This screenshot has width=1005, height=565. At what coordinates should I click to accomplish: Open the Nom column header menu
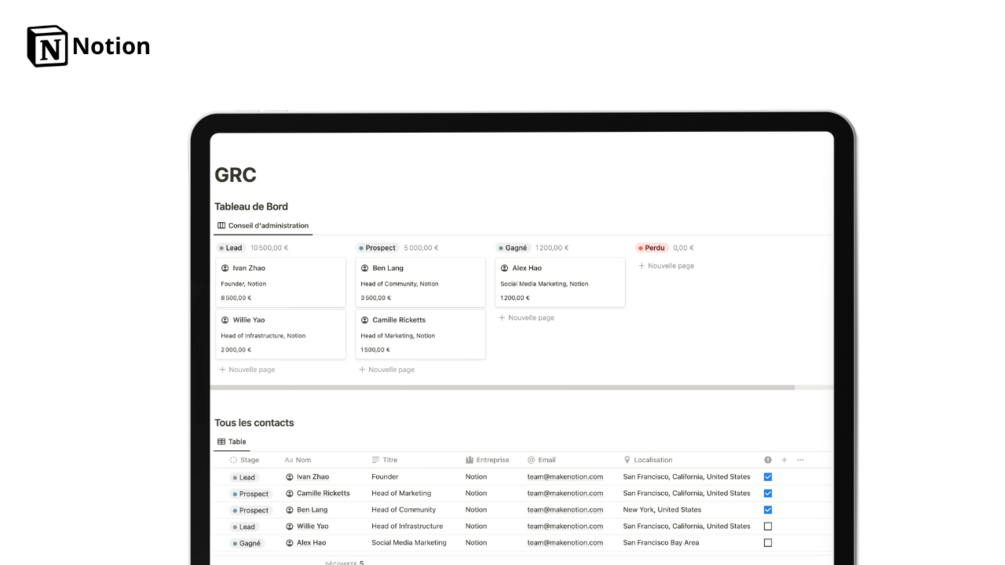(298, 460)
